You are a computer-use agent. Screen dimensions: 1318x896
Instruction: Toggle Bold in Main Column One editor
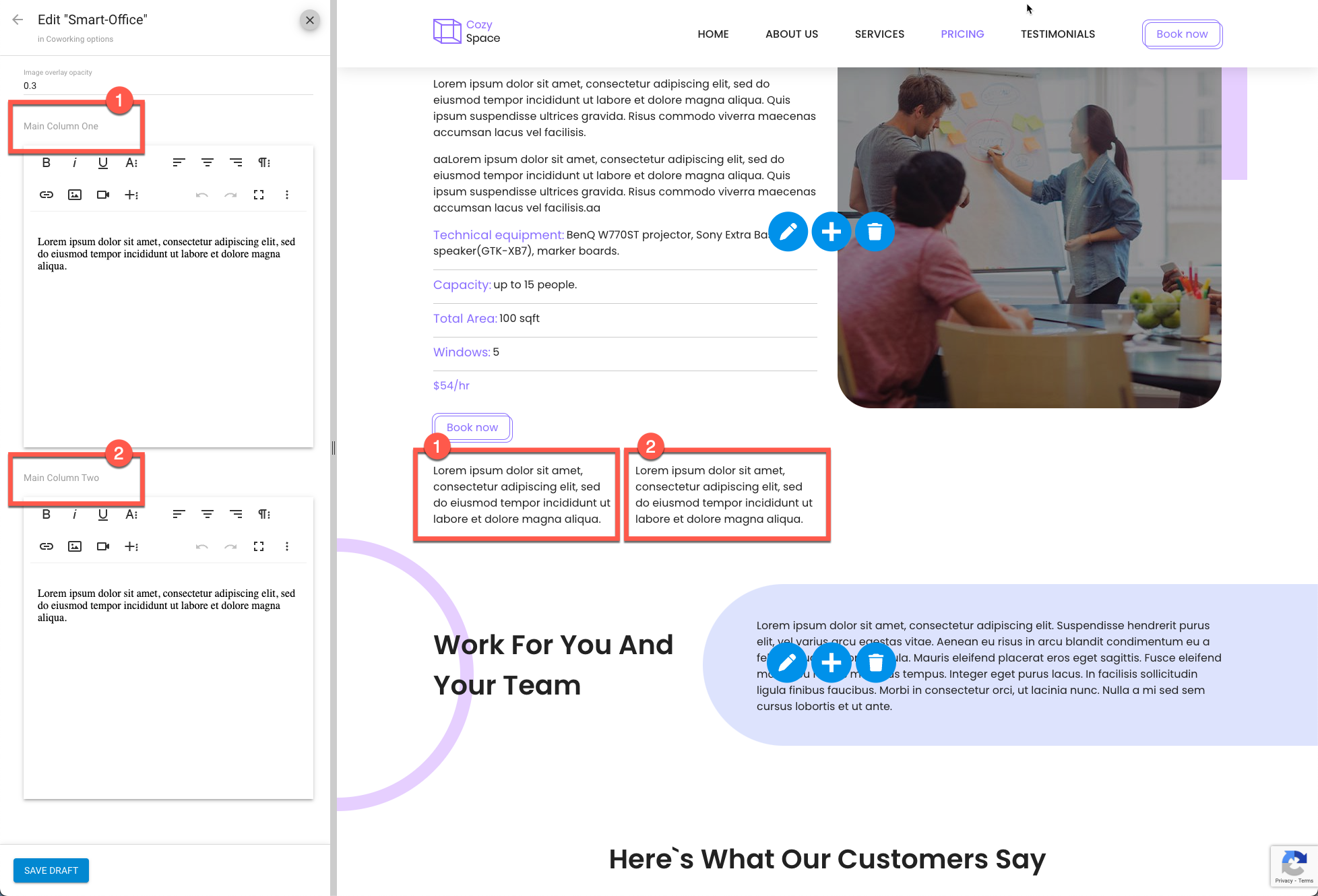46,162
